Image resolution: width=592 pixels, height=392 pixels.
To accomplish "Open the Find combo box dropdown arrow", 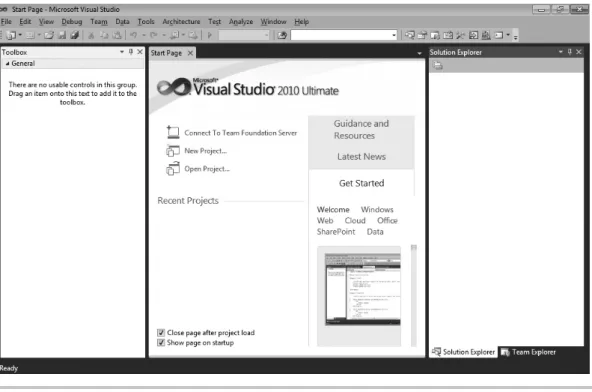I will [394, 35].
